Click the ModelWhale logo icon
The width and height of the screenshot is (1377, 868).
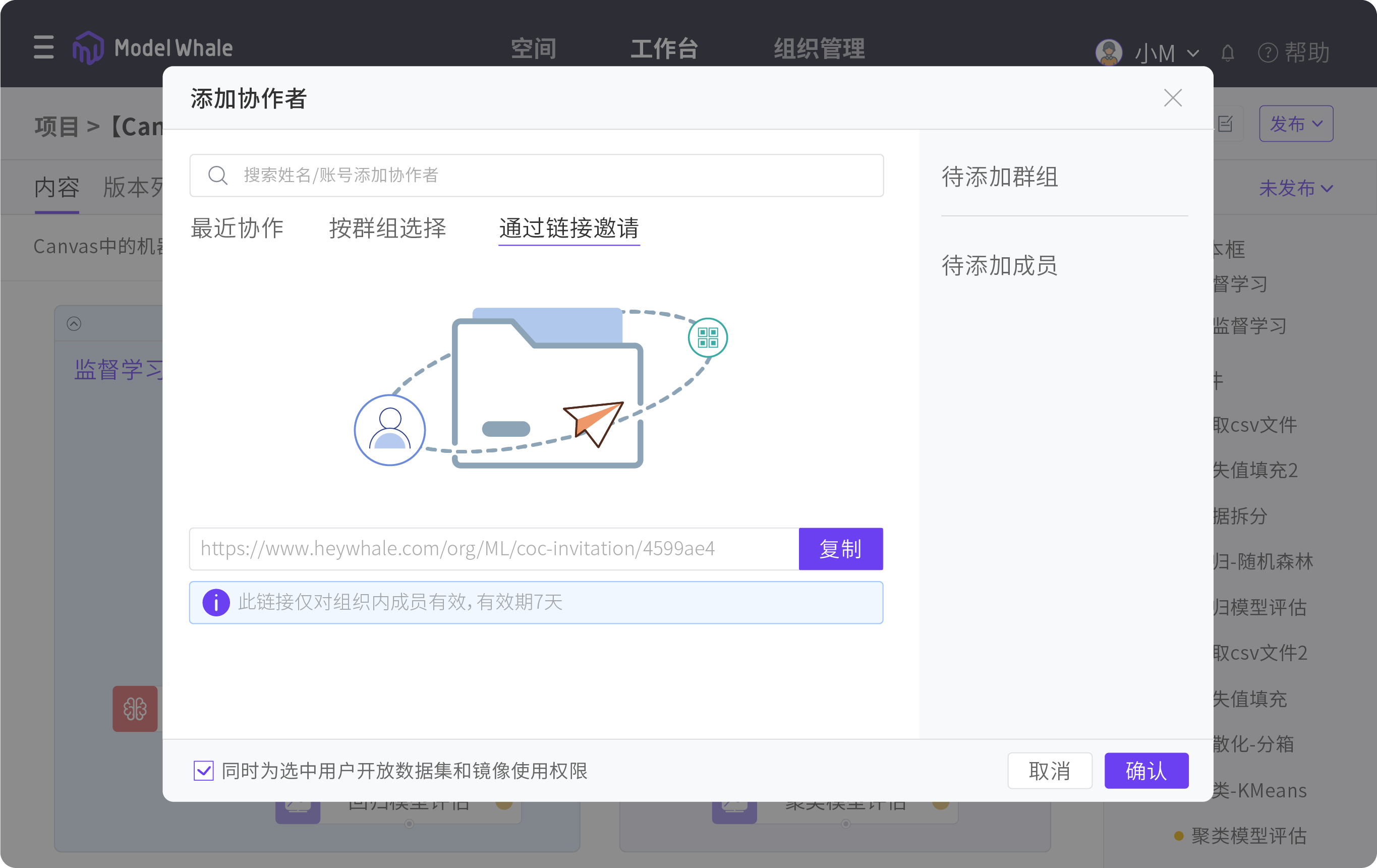tap(88, 47)
